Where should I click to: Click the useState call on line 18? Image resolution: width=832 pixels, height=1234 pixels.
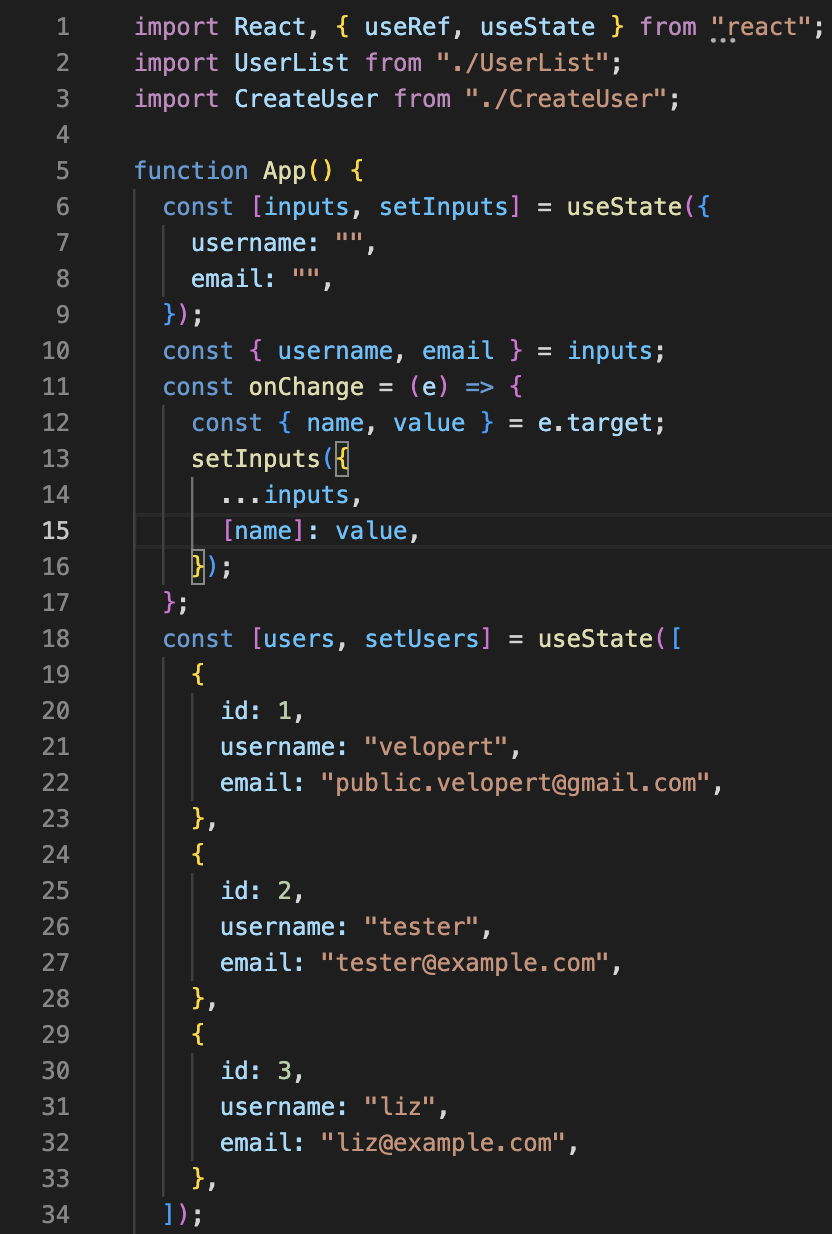[595, 639]
